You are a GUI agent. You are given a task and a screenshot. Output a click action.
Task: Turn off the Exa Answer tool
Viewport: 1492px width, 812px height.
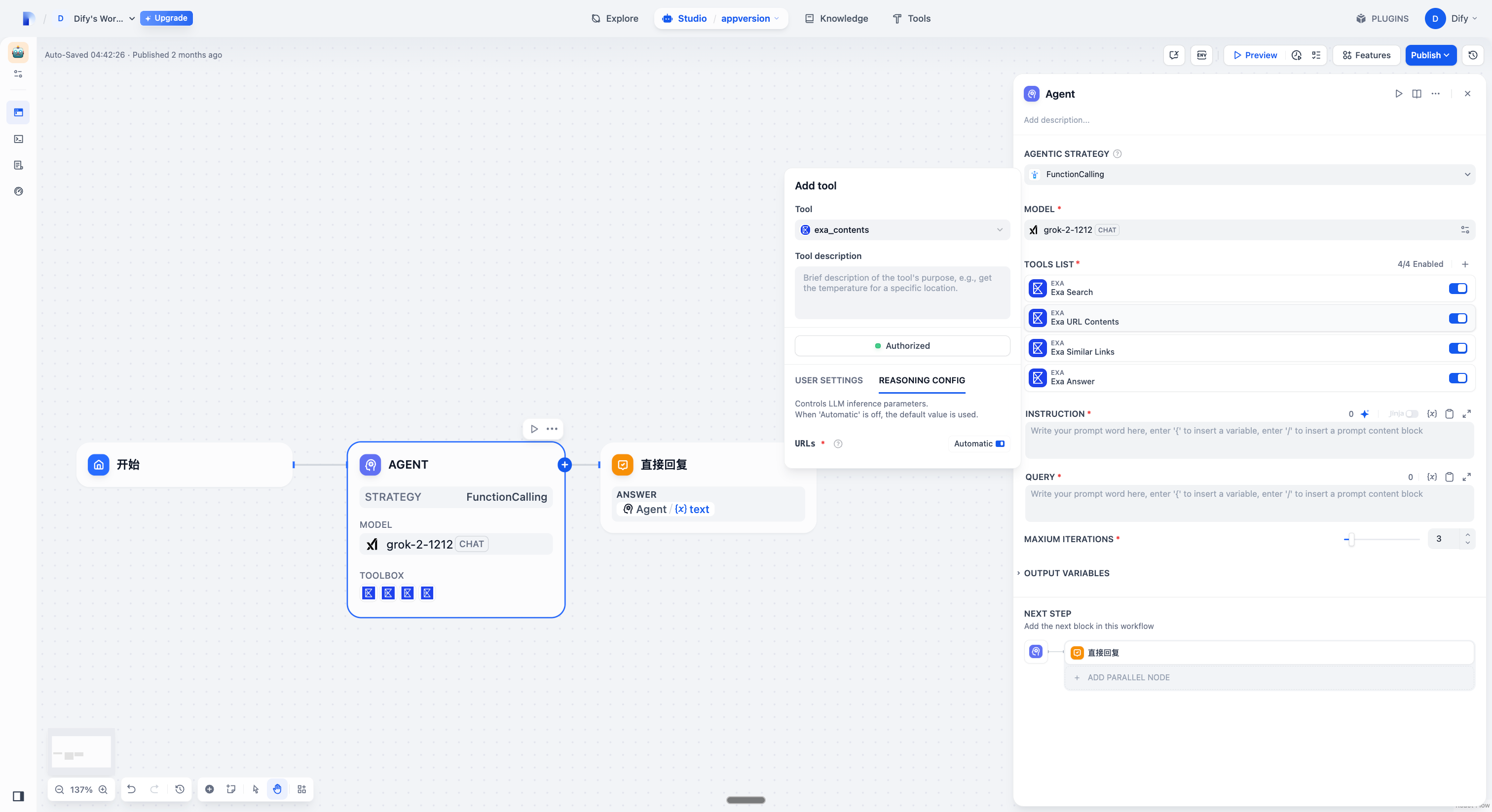pos(1458,377)
